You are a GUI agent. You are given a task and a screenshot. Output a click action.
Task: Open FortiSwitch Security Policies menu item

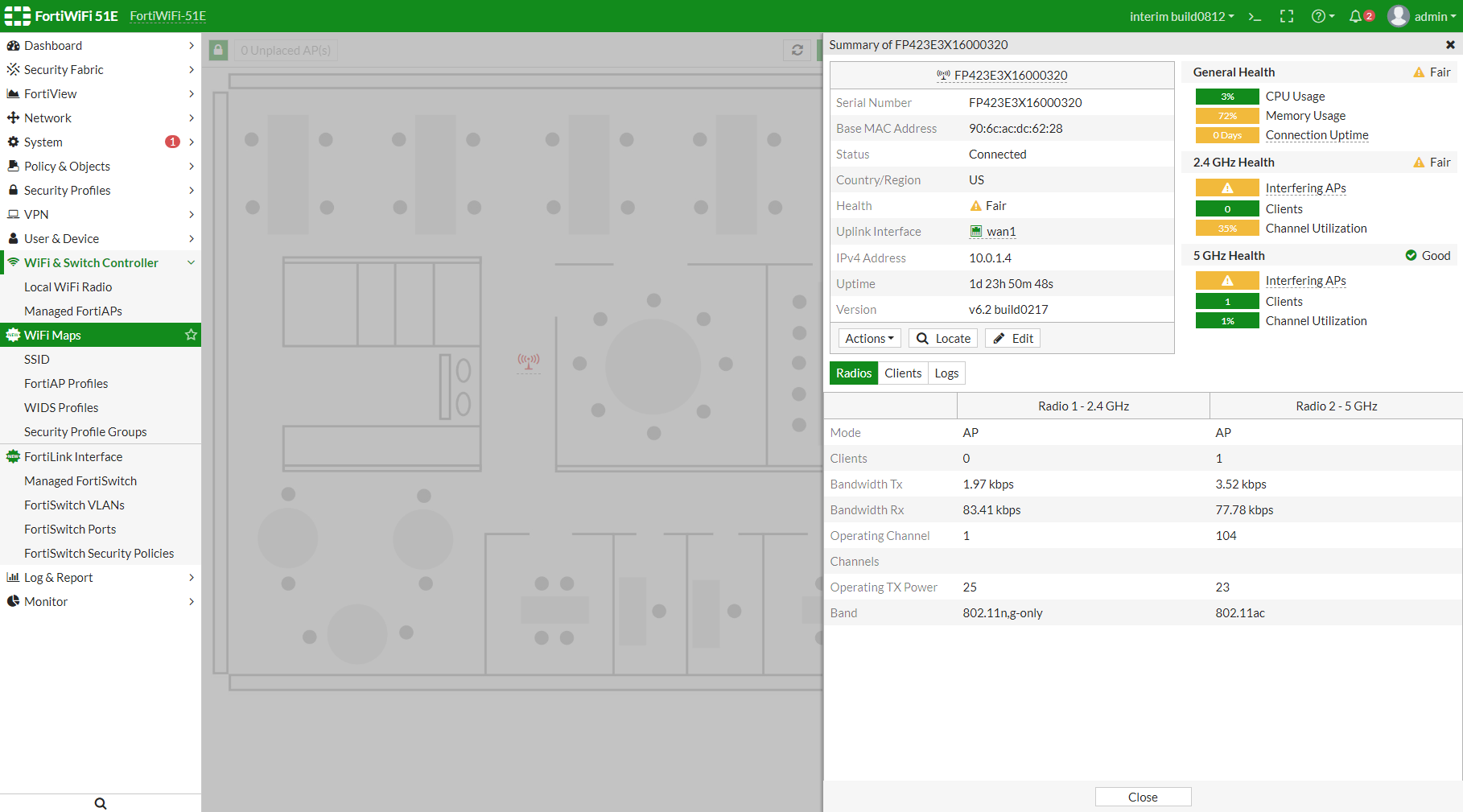click(x=101, y=554)
